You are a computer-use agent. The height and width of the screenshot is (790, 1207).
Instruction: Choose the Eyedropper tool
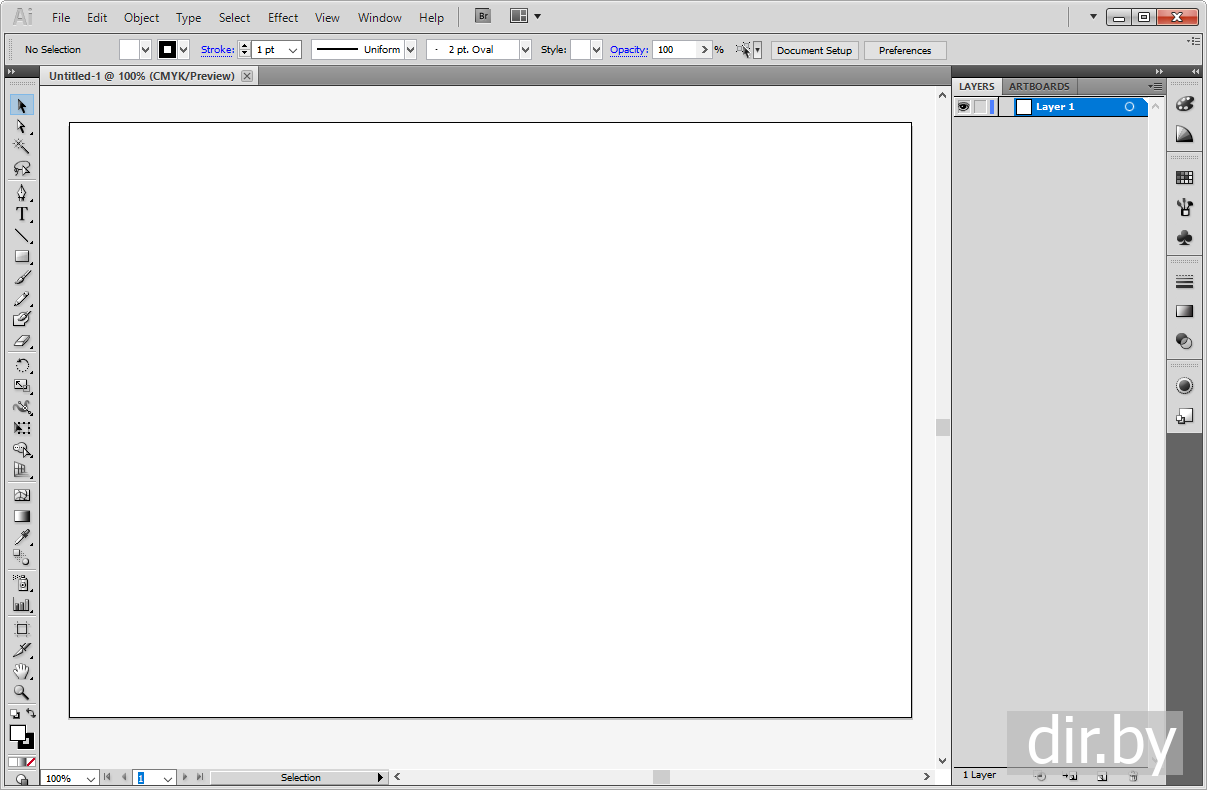click(21, 538)
